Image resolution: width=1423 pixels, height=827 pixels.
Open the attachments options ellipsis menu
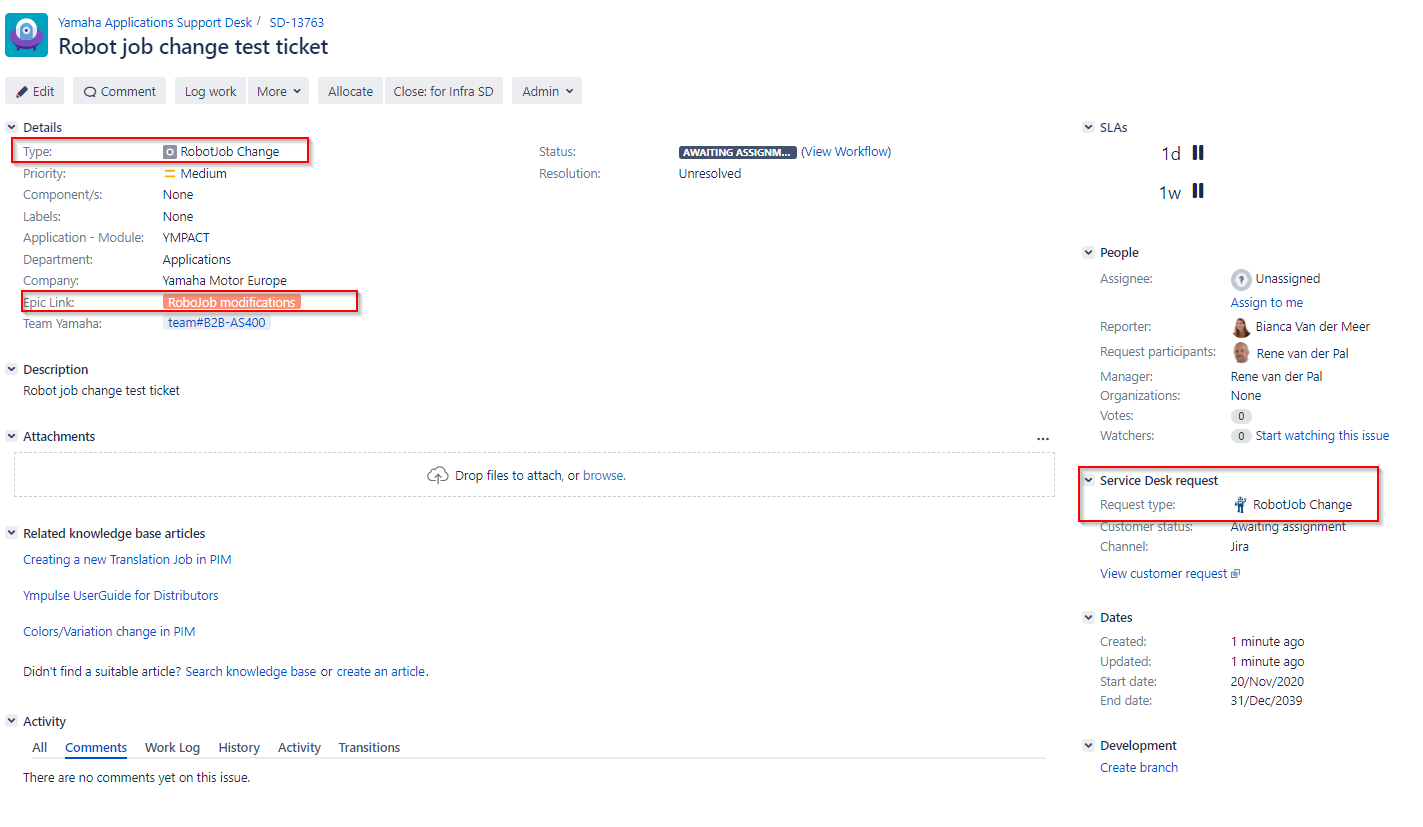coord(1043,438)
